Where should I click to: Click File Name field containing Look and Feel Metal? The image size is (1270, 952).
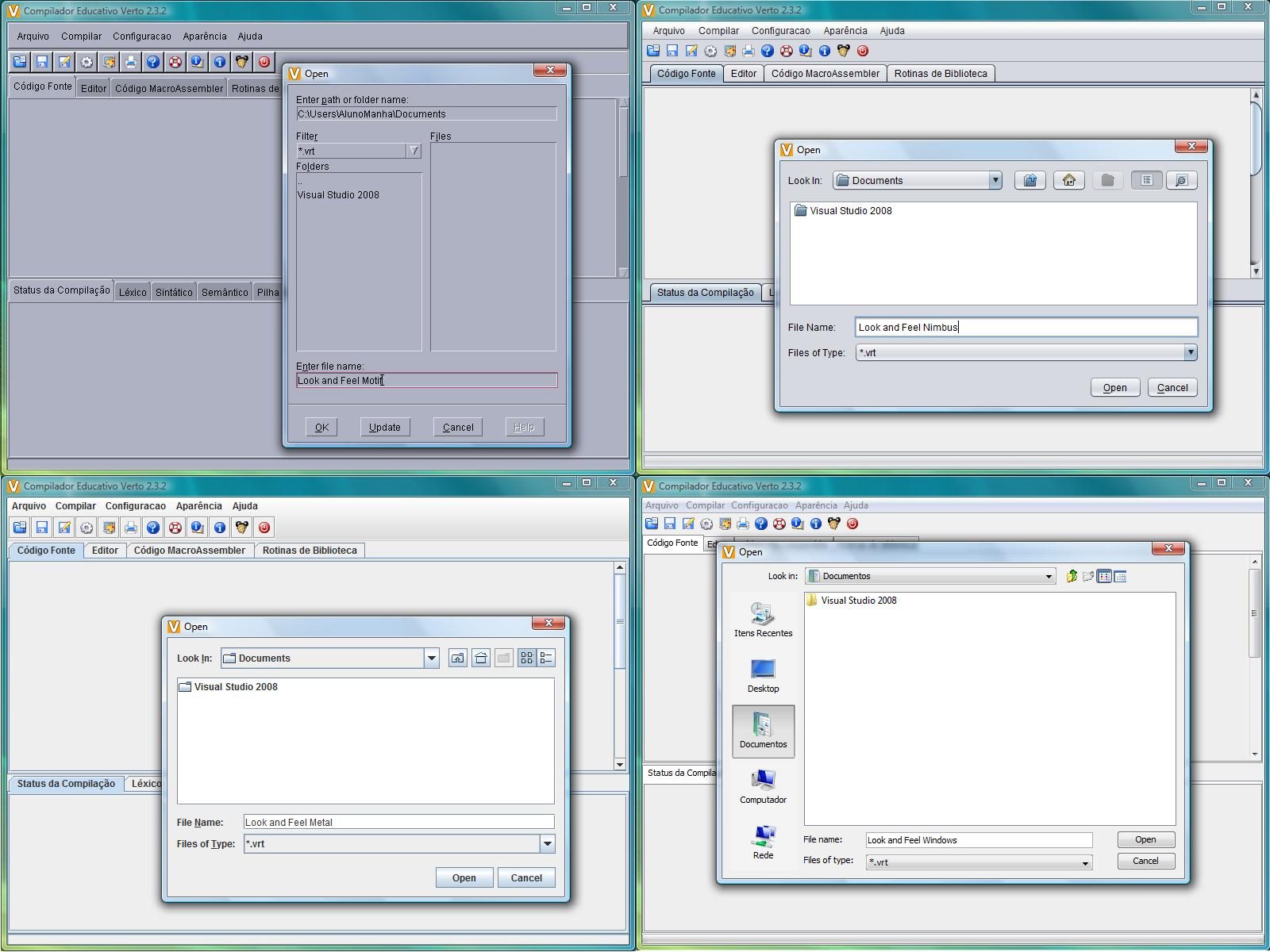coord(398,822)
